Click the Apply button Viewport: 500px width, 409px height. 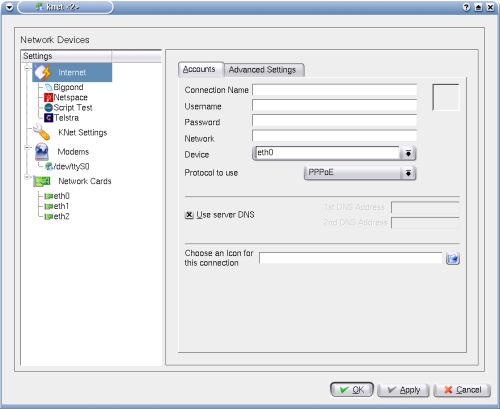click(x=403, y=390)
